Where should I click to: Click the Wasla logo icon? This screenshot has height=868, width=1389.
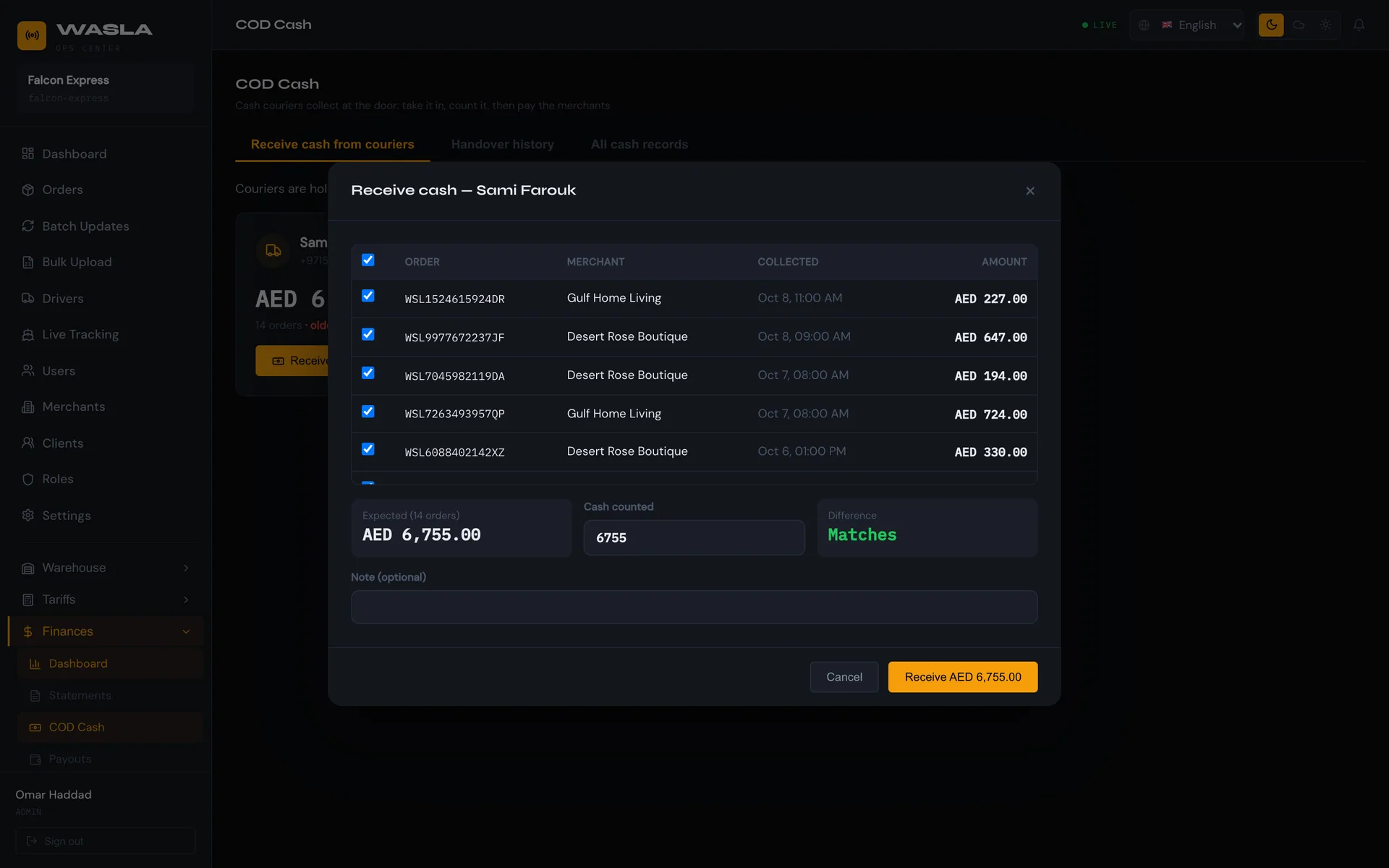32,35
